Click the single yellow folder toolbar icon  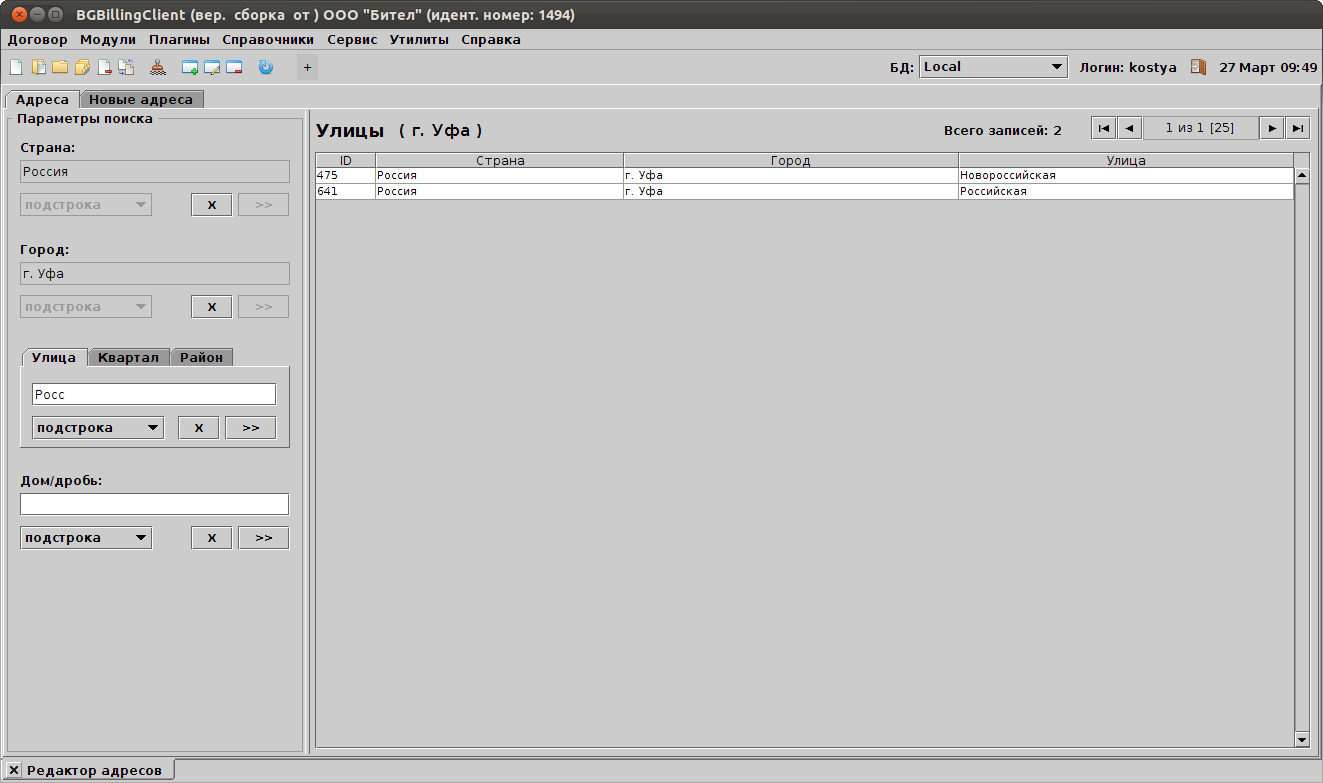(60, 68)
